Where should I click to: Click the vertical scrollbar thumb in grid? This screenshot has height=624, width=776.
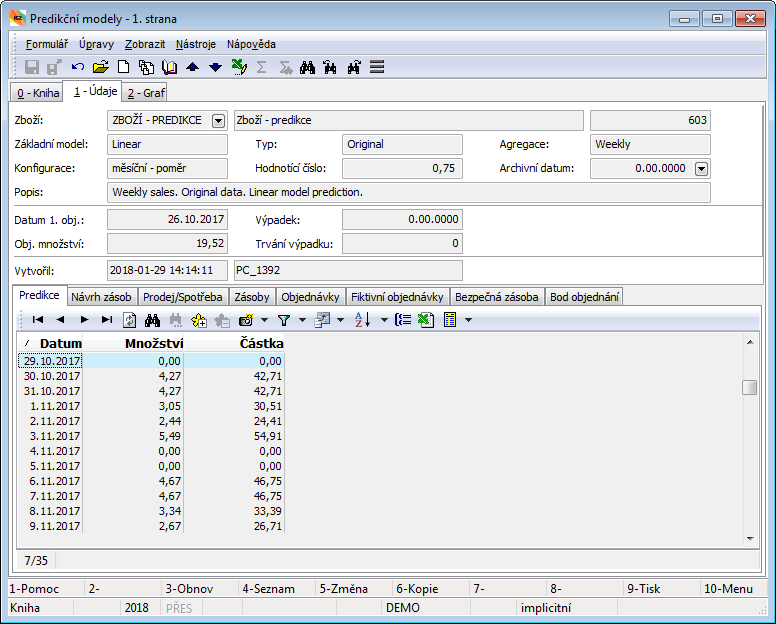click(x=749, y=388)
